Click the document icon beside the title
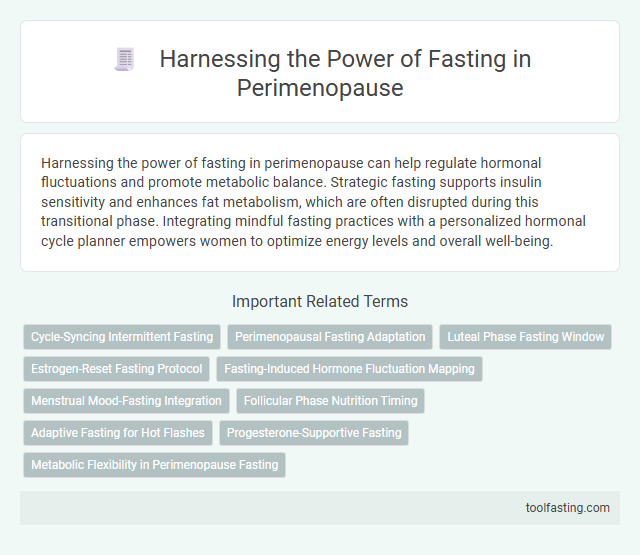This screenshot has height=555, width=640. [122, 60]
